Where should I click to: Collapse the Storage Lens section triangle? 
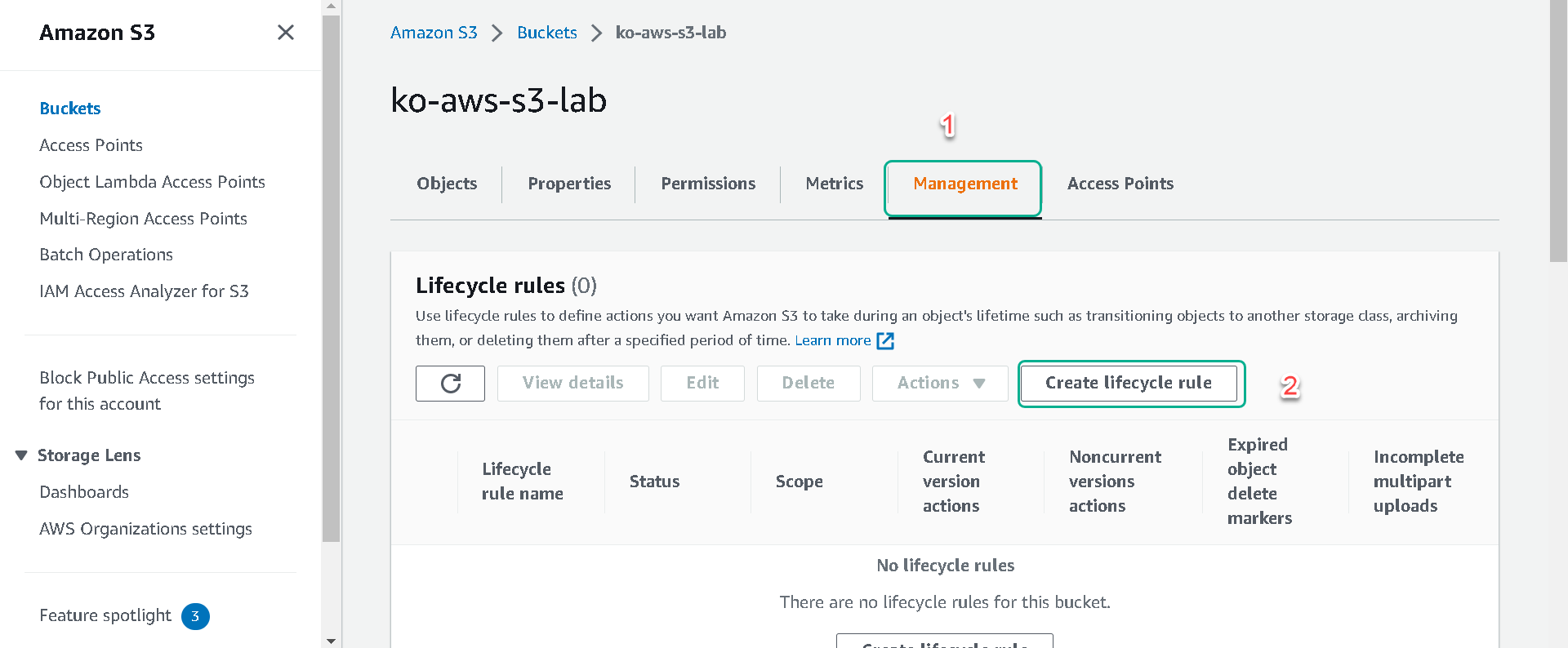21,455
